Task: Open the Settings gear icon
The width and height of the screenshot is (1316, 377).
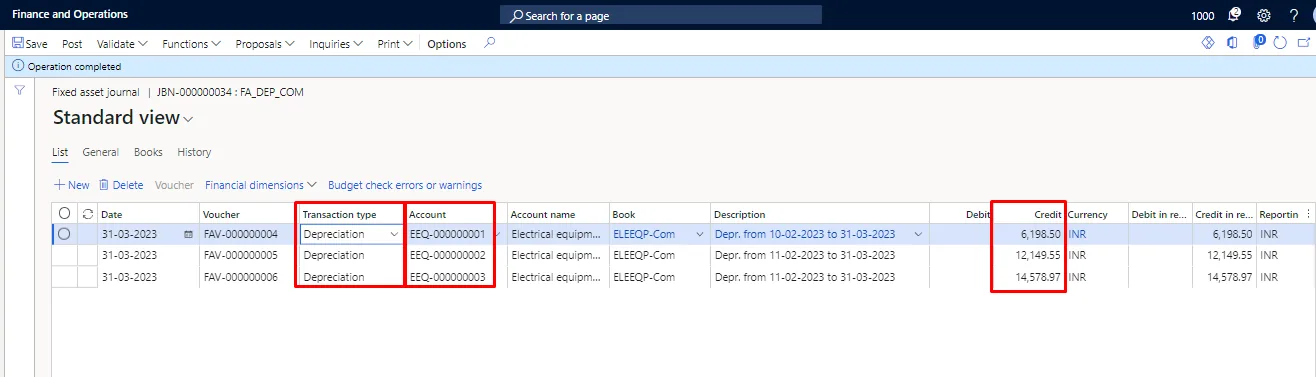Action: (1264, 15)
